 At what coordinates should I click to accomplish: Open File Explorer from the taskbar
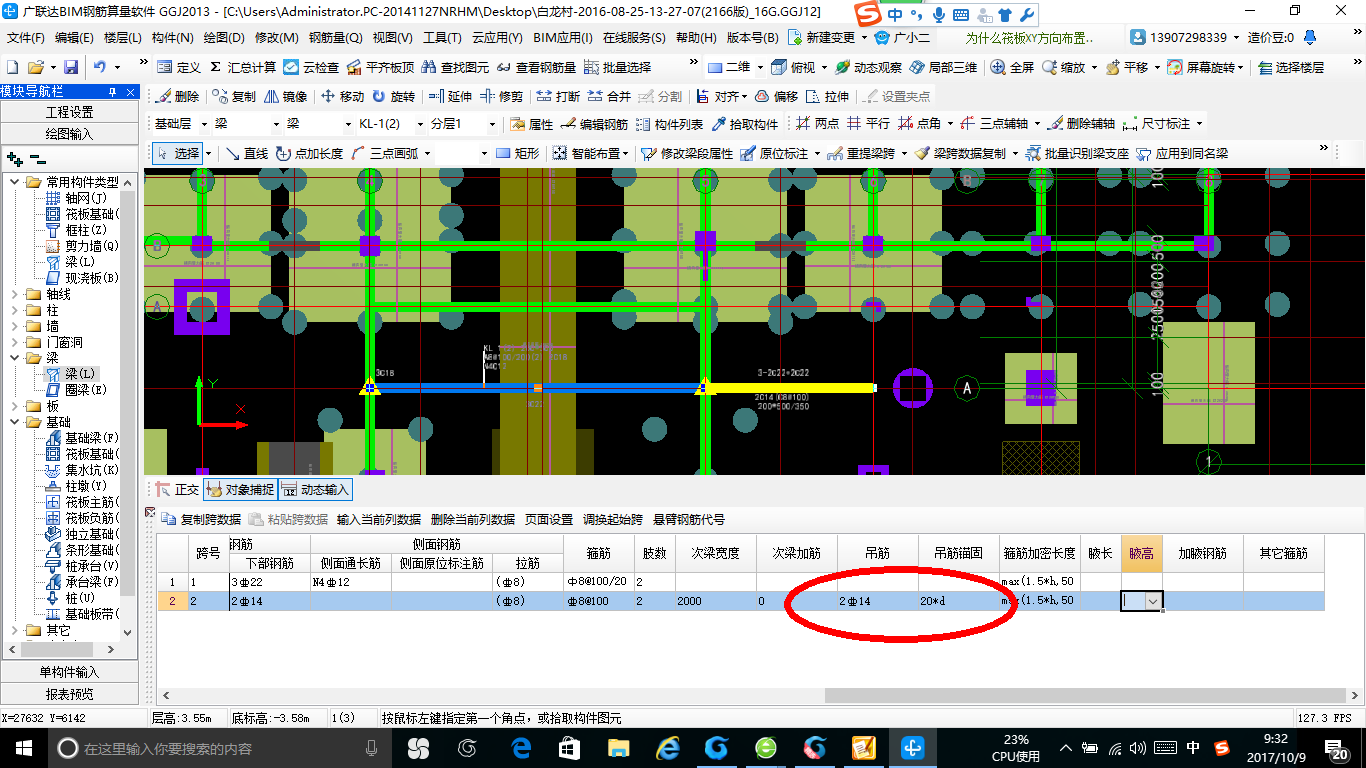pyautogui.click(x=619, y=748)
